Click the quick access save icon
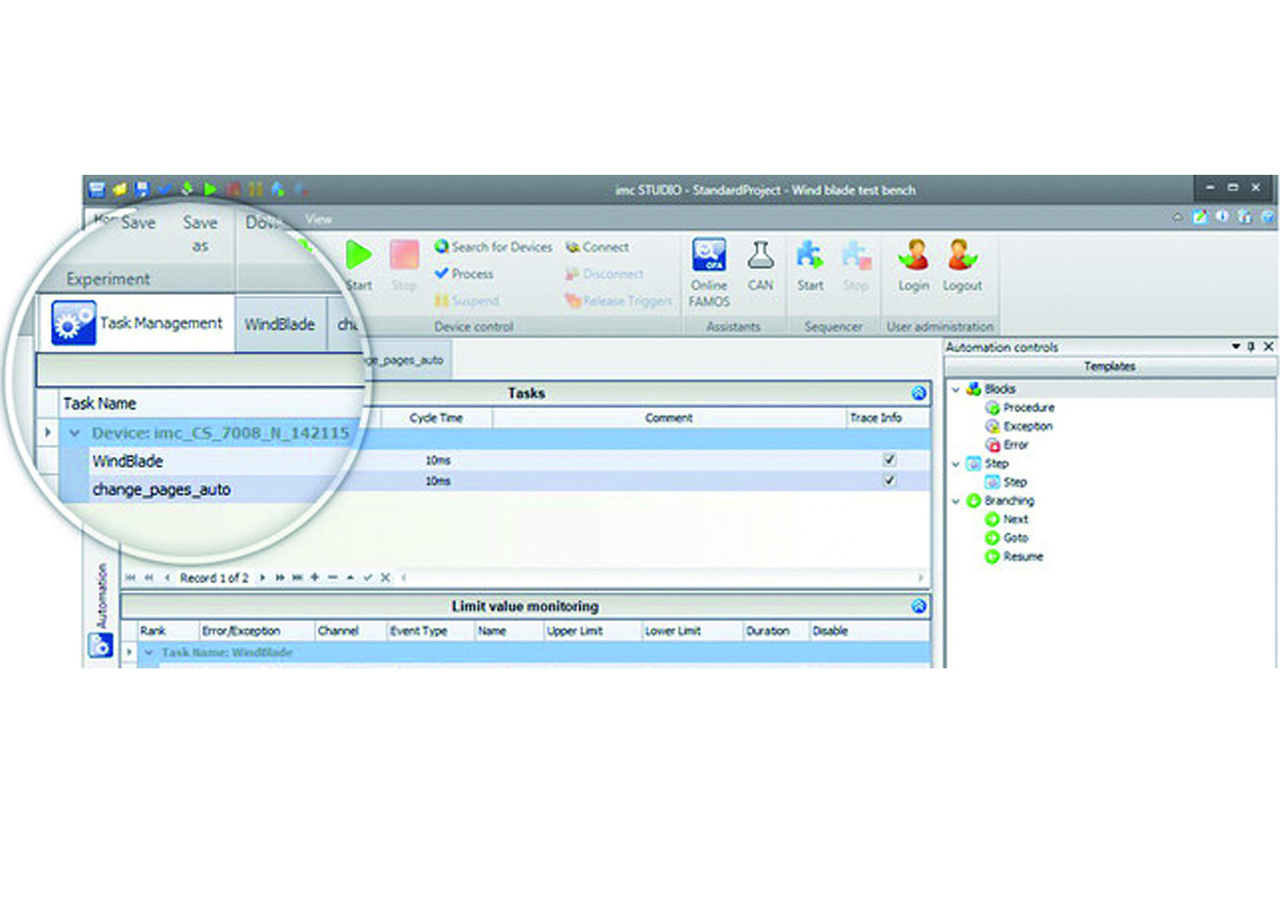Viewport: 1280px width, 900px height. coord(97,189)
